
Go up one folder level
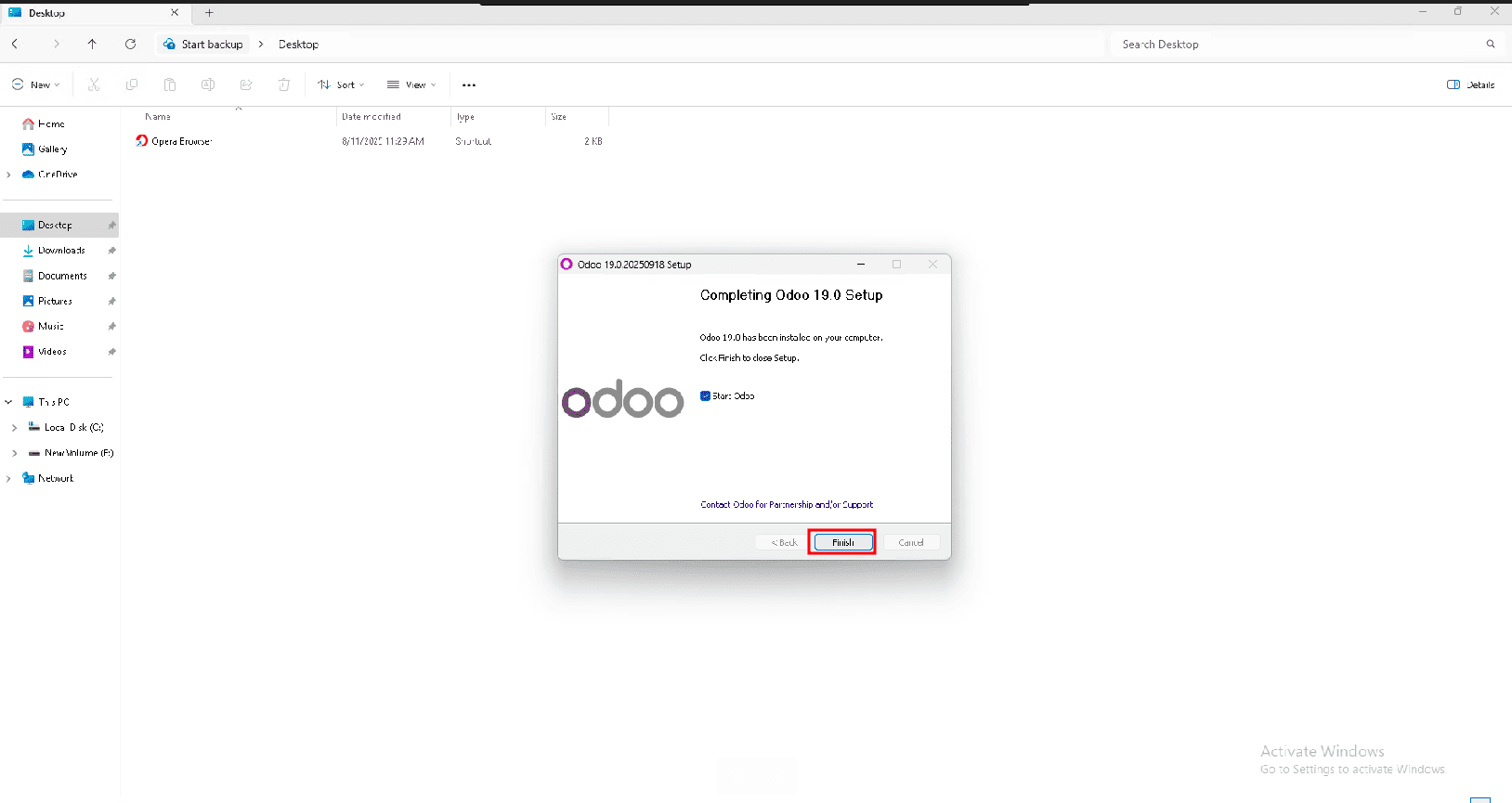point(92,44)
